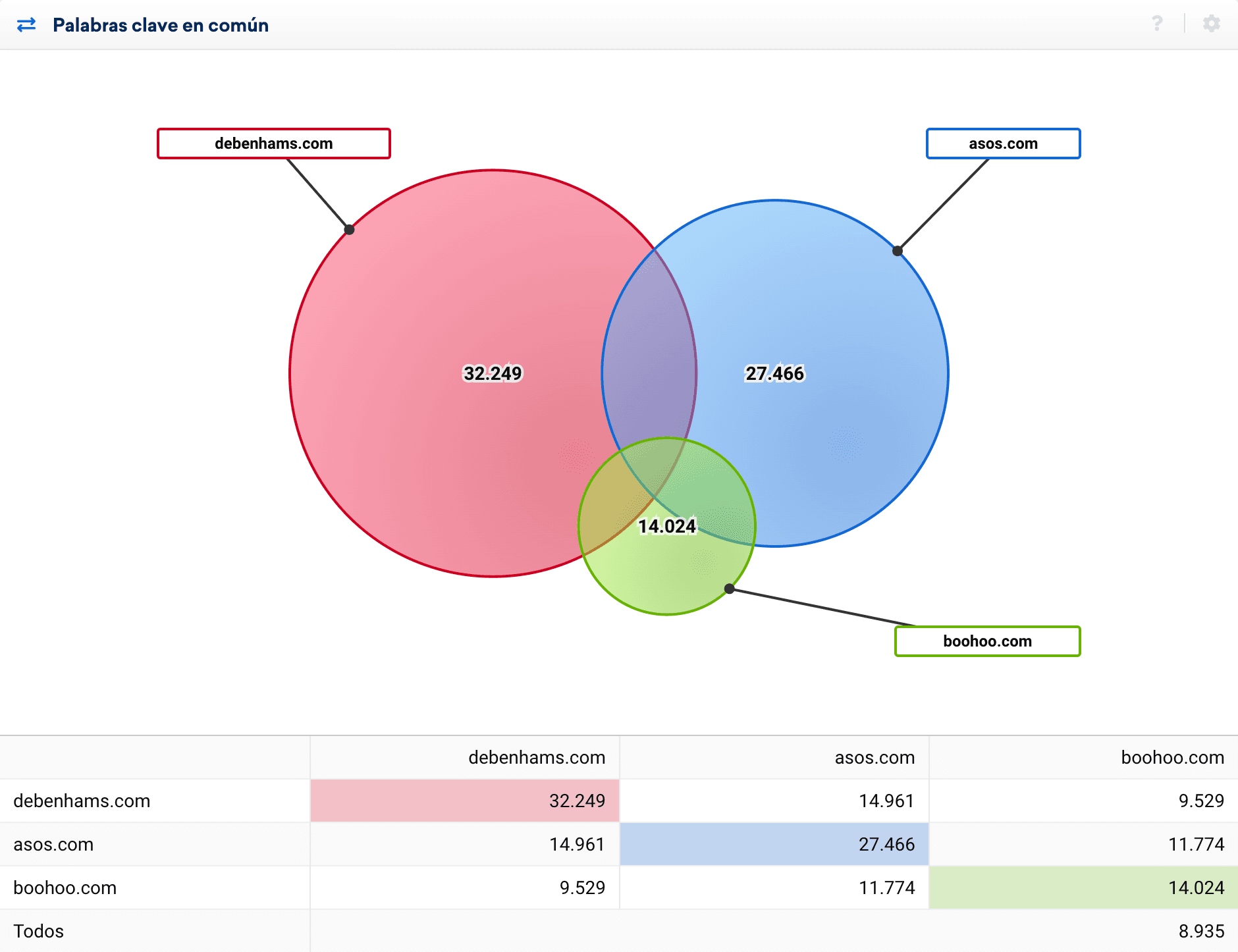Screen dimensions: 1238x952
Task: Open the help question mark icon
Action: 1157,24
